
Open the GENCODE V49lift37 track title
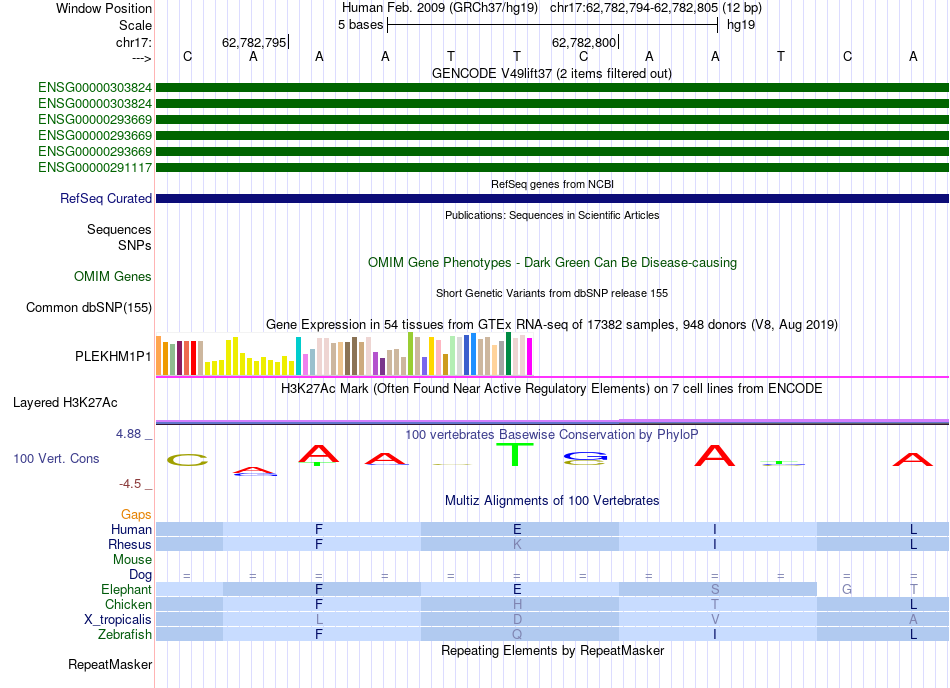tap(551, 73)
